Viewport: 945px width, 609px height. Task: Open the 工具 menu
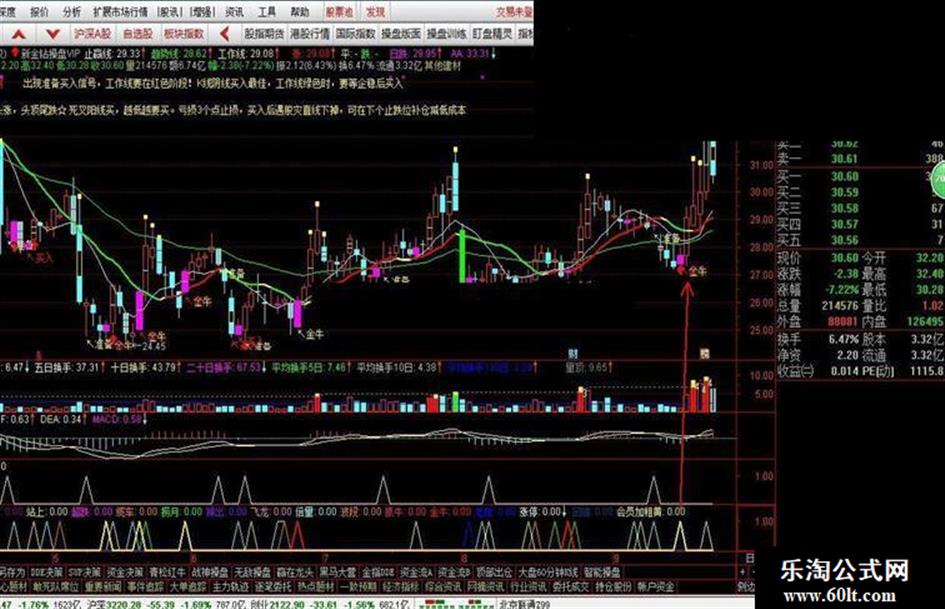[266, 11]
